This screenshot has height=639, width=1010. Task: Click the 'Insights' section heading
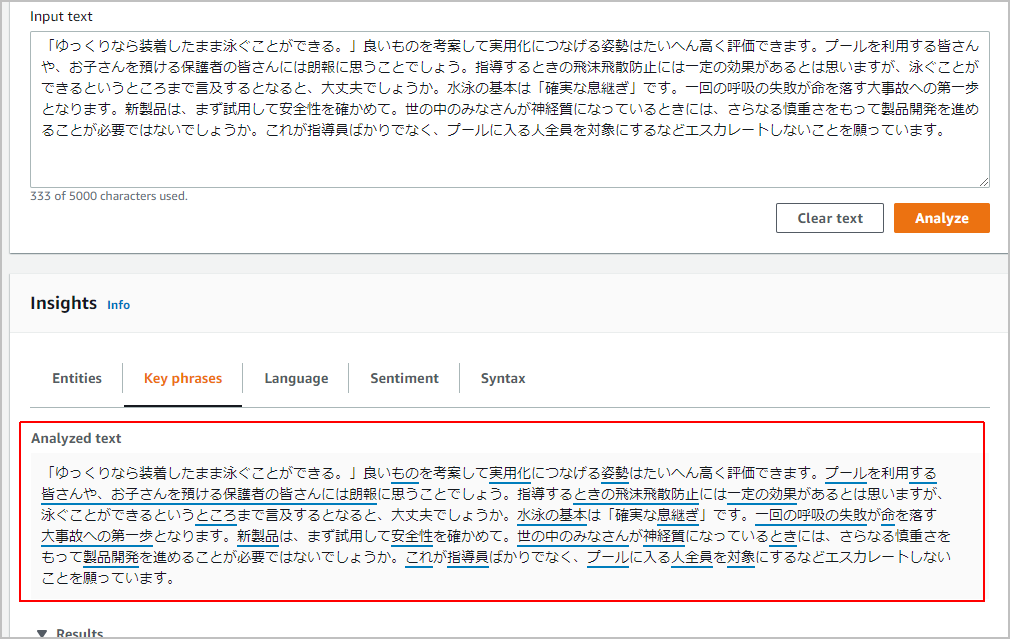pyautogui.click(x=63, y=303)
